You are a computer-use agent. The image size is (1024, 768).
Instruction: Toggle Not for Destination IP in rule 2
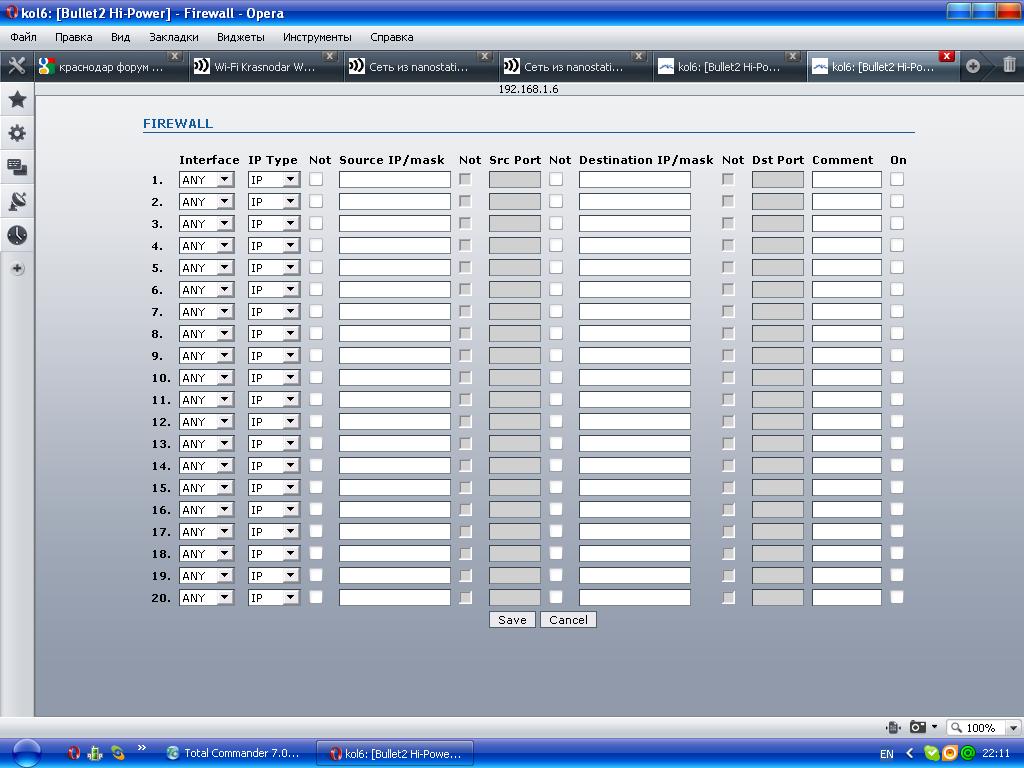pos(556,201)
